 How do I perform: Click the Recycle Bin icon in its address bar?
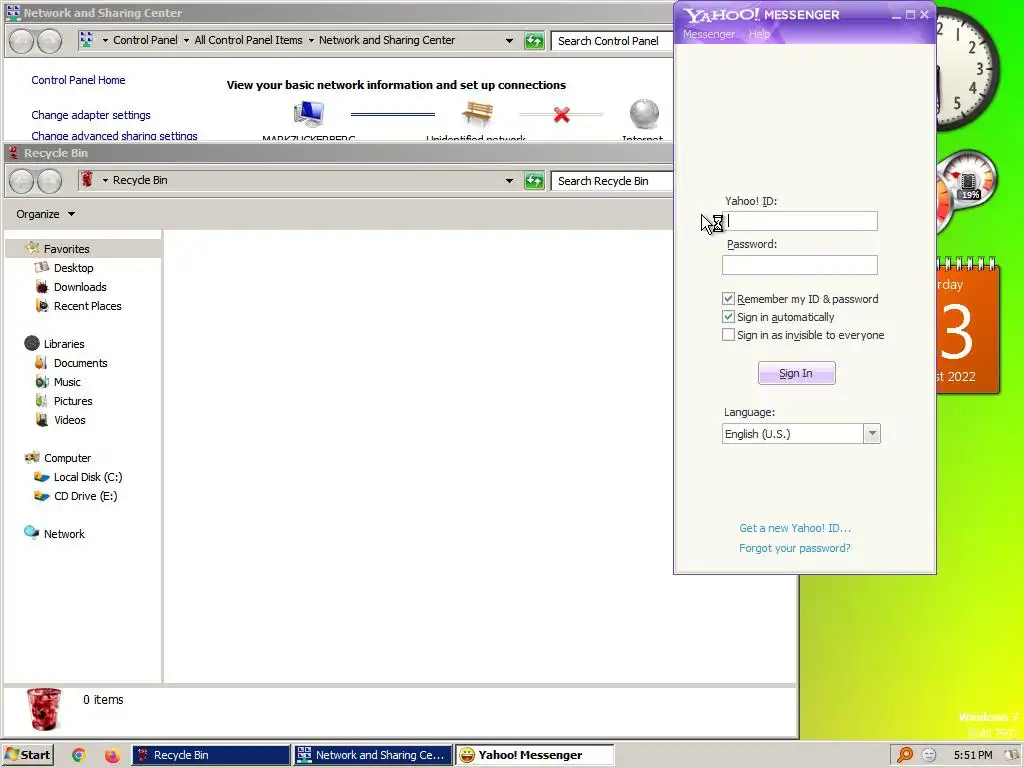pyautogui.click(x=87, y=180)
